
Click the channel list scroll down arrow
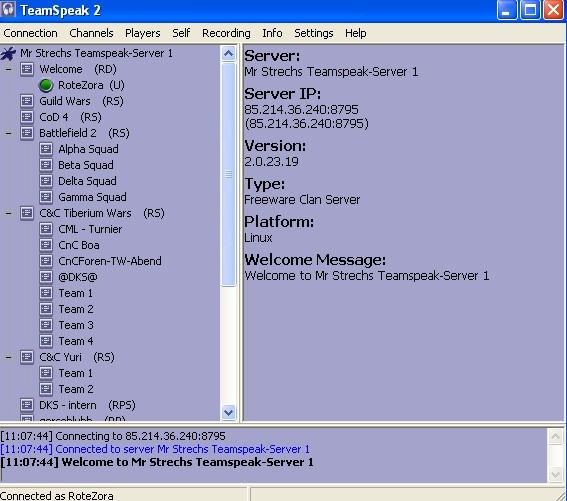tap(228, 412)
